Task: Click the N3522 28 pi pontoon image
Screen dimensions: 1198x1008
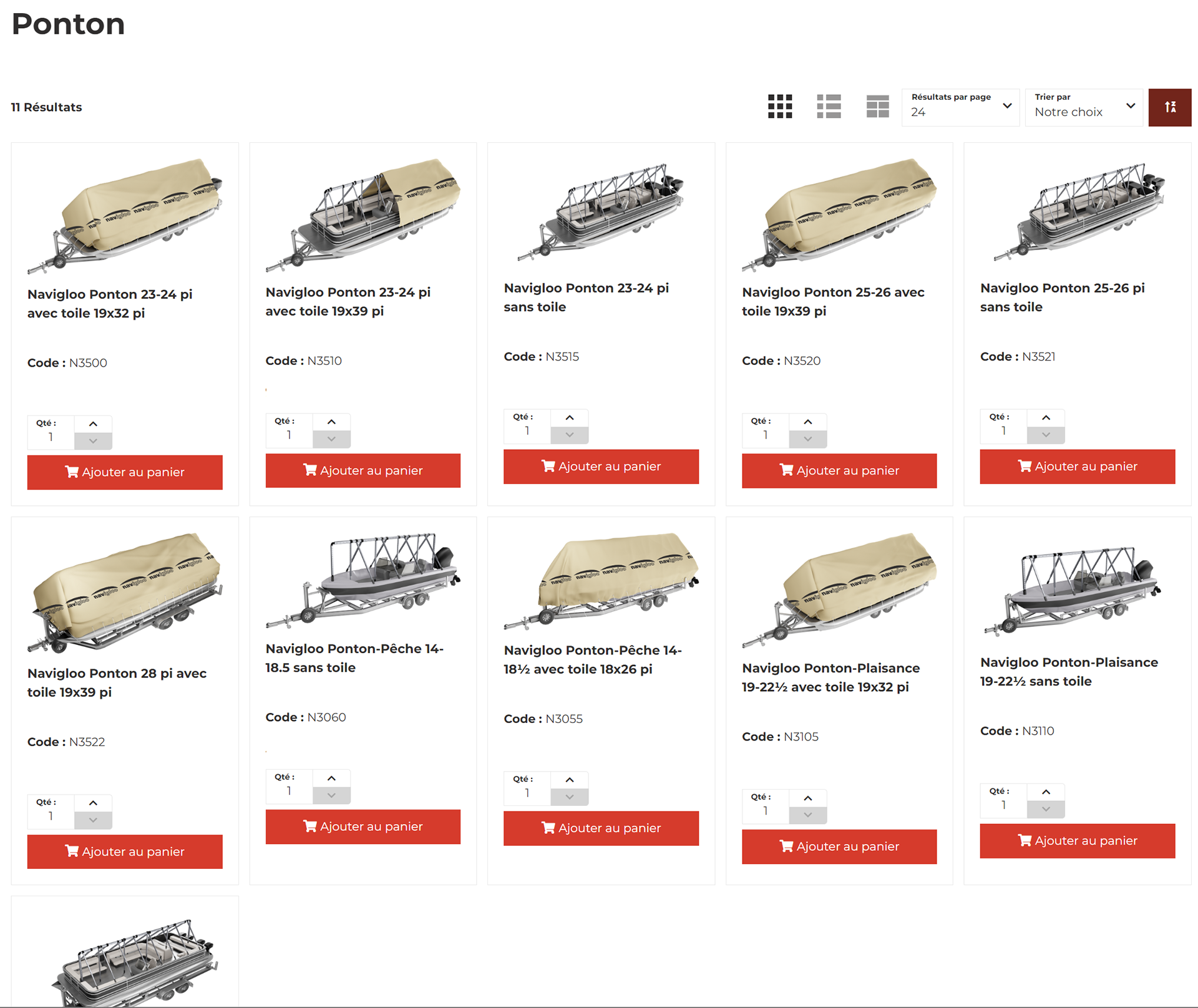Action: tap(125, 593)
